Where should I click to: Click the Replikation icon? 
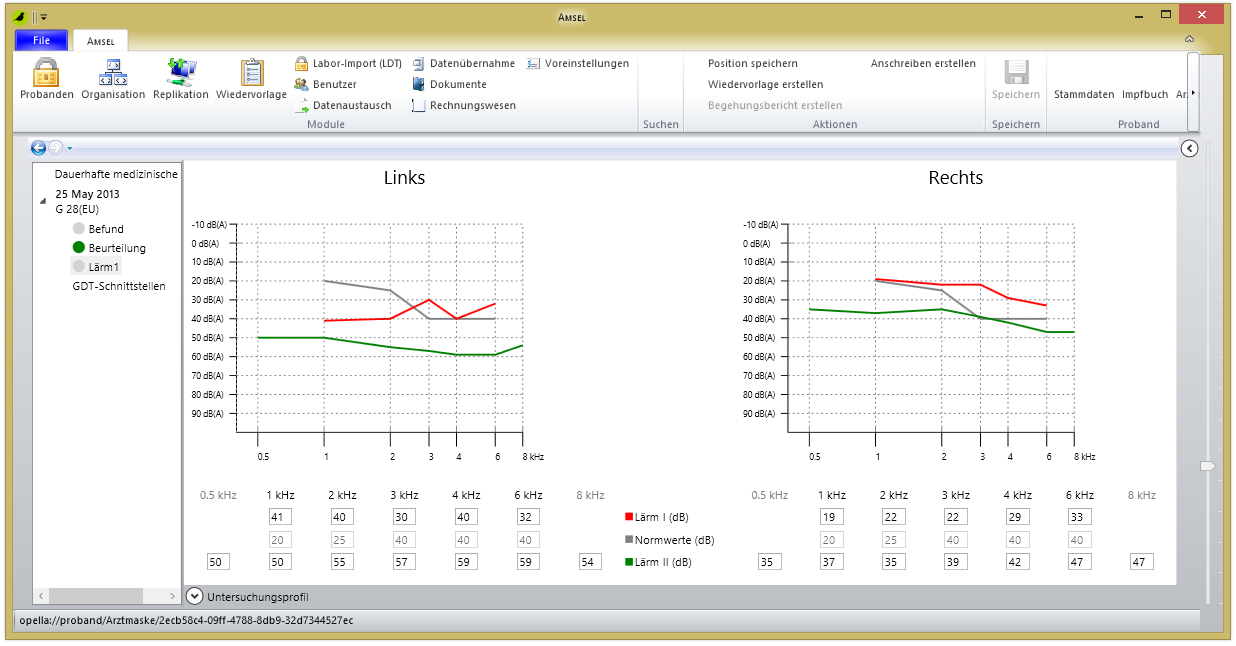tap(181, 74)
